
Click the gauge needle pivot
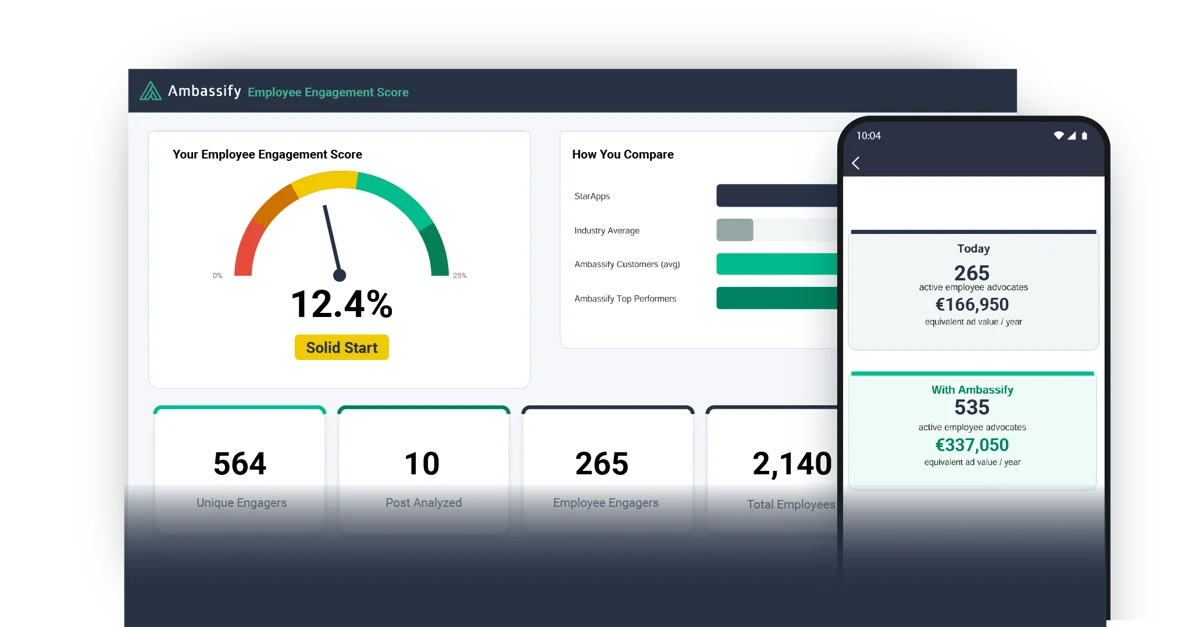click(x=339, y=275)
